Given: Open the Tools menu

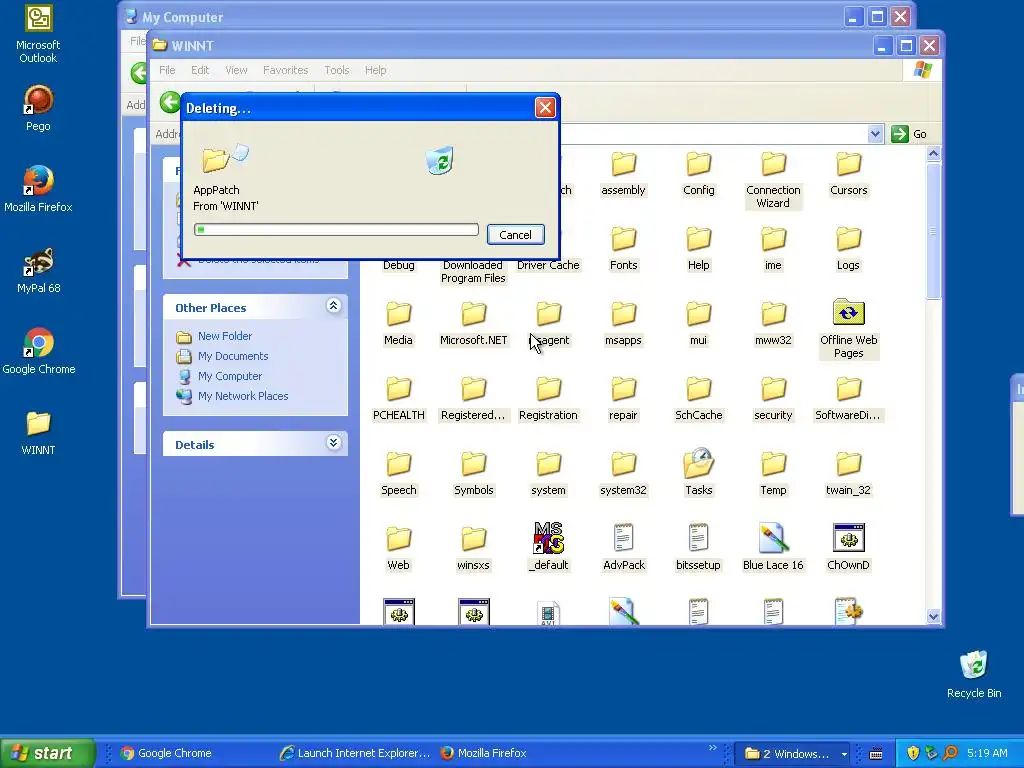Looking at the screenshot, I should [x=336, y=70].
